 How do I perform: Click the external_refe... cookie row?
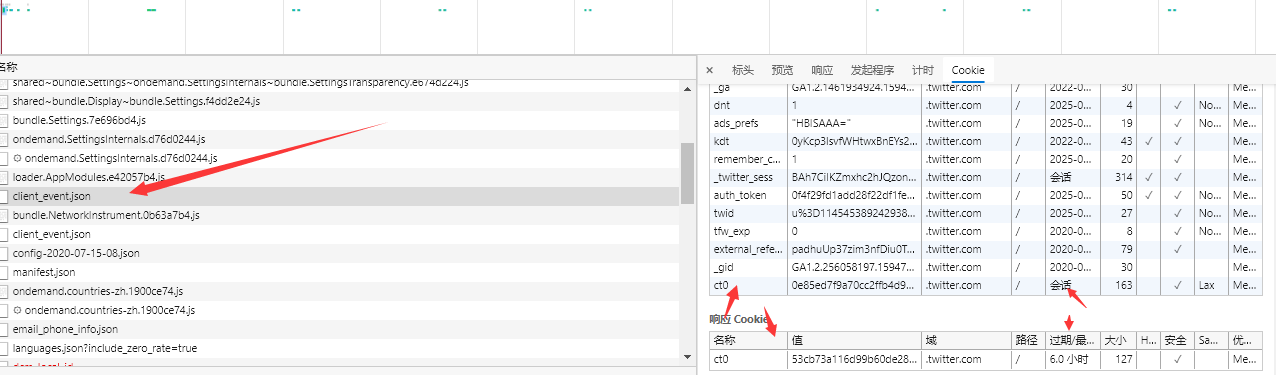point(985,248)
